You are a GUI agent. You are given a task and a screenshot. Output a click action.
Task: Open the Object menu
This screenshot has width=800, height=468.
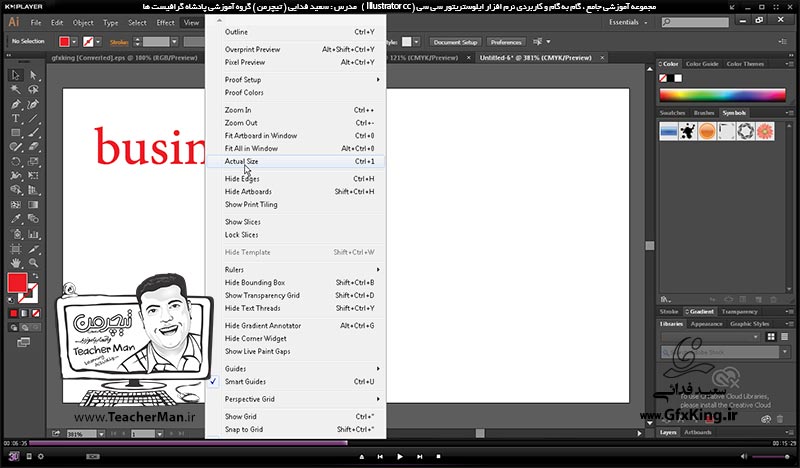click(83, 22)
